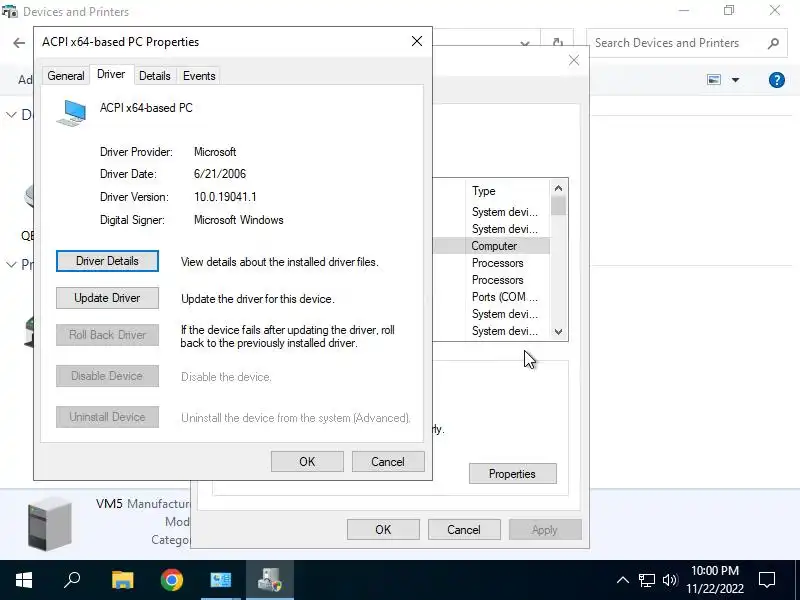Click the VM5 computer tower icon
Image resolution: width=800 pixels, height=600 pixels.
[x=49, y=524]
